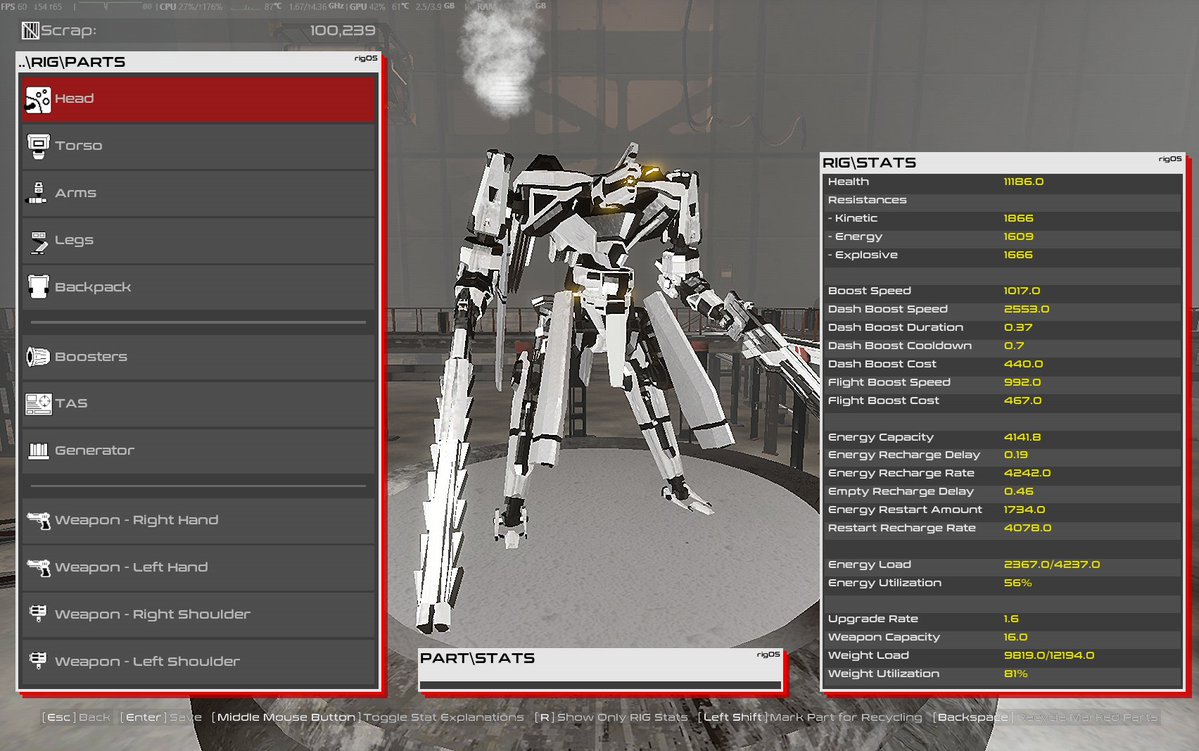Select the TAS entry
The width and height of the screenshot is (1199, 751).
[x=199, y=404]
